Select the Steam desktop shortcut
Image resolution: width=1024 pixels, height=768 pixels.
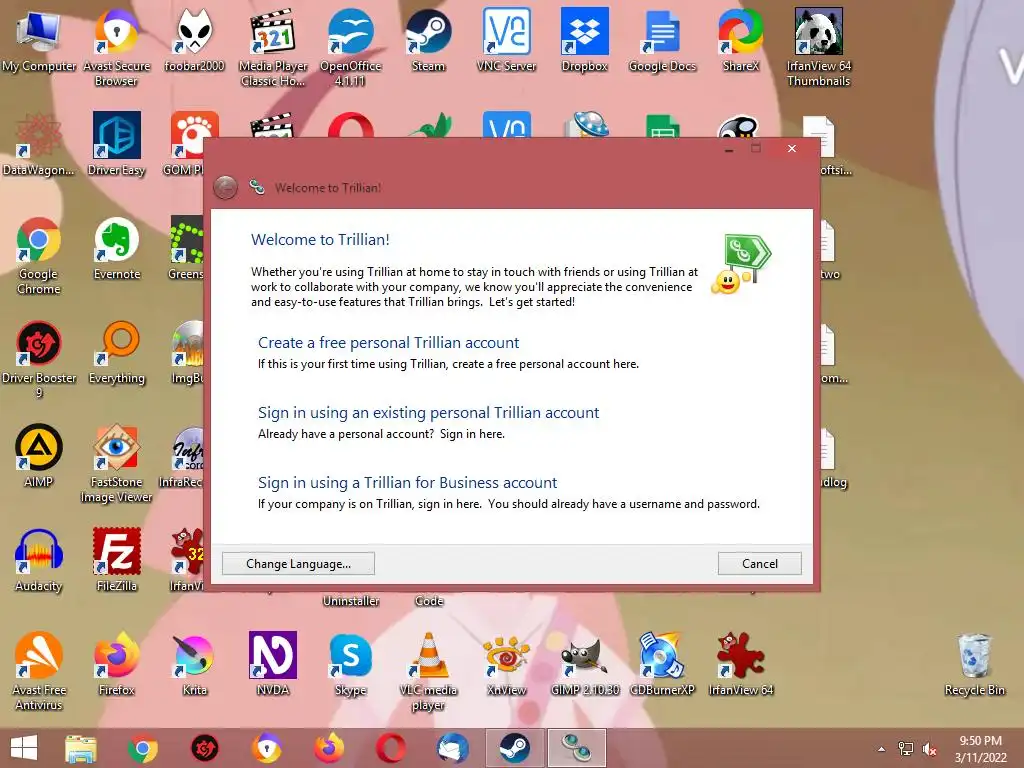pyautogui.click(x=428, y=40)
